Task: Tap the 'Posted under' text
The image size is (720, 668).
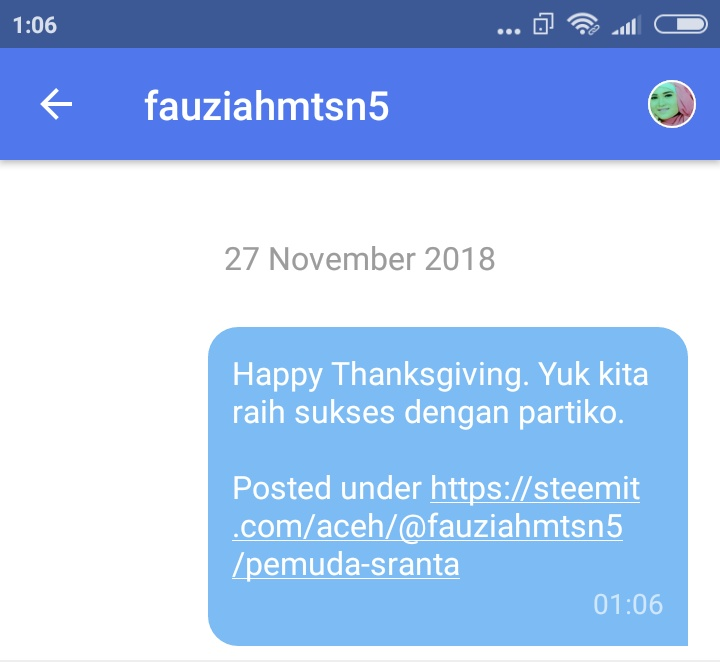Action: point(327,488)
